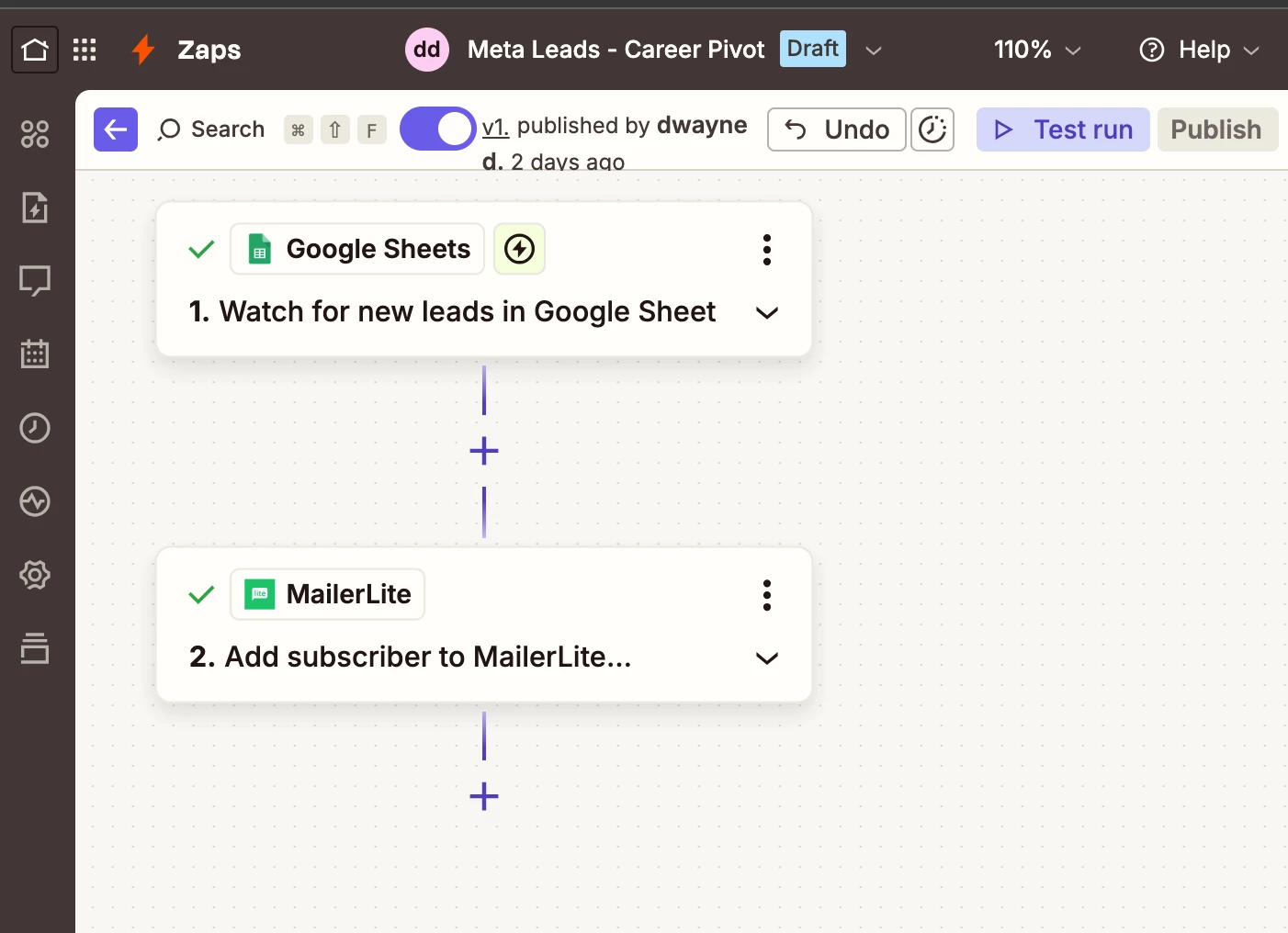
Task: Open the notes comment icon in sidebar
Action: [x=35, y=281]
